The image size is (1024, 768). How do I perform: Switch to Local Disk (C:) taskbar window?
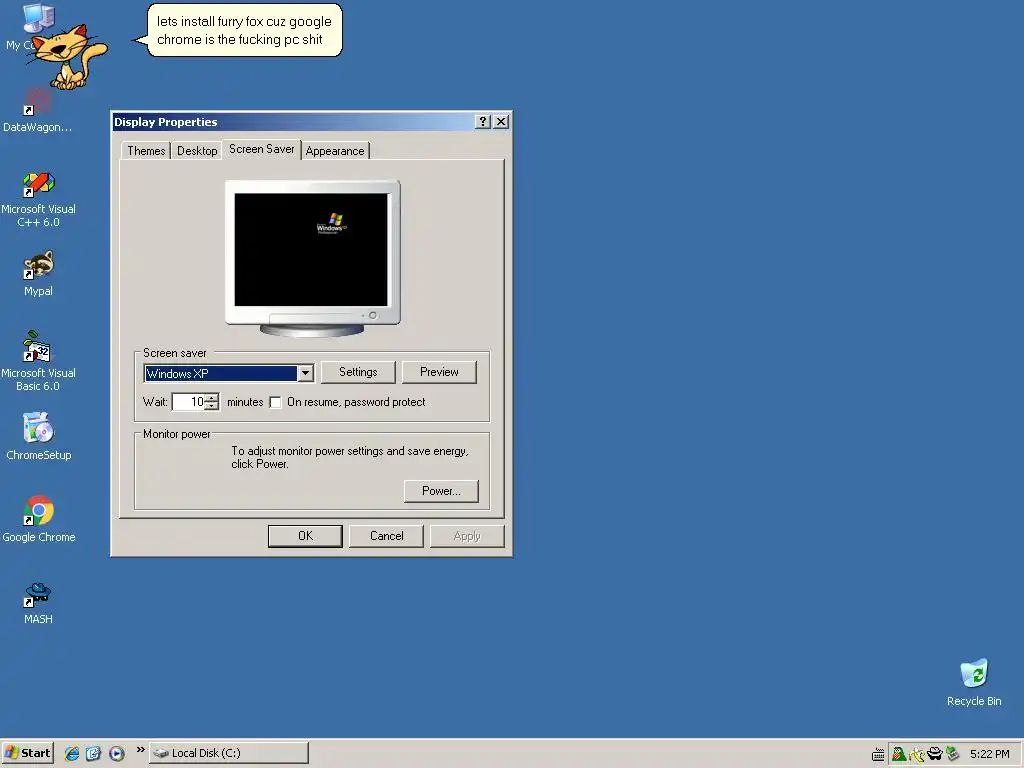(x=229, y=753)
